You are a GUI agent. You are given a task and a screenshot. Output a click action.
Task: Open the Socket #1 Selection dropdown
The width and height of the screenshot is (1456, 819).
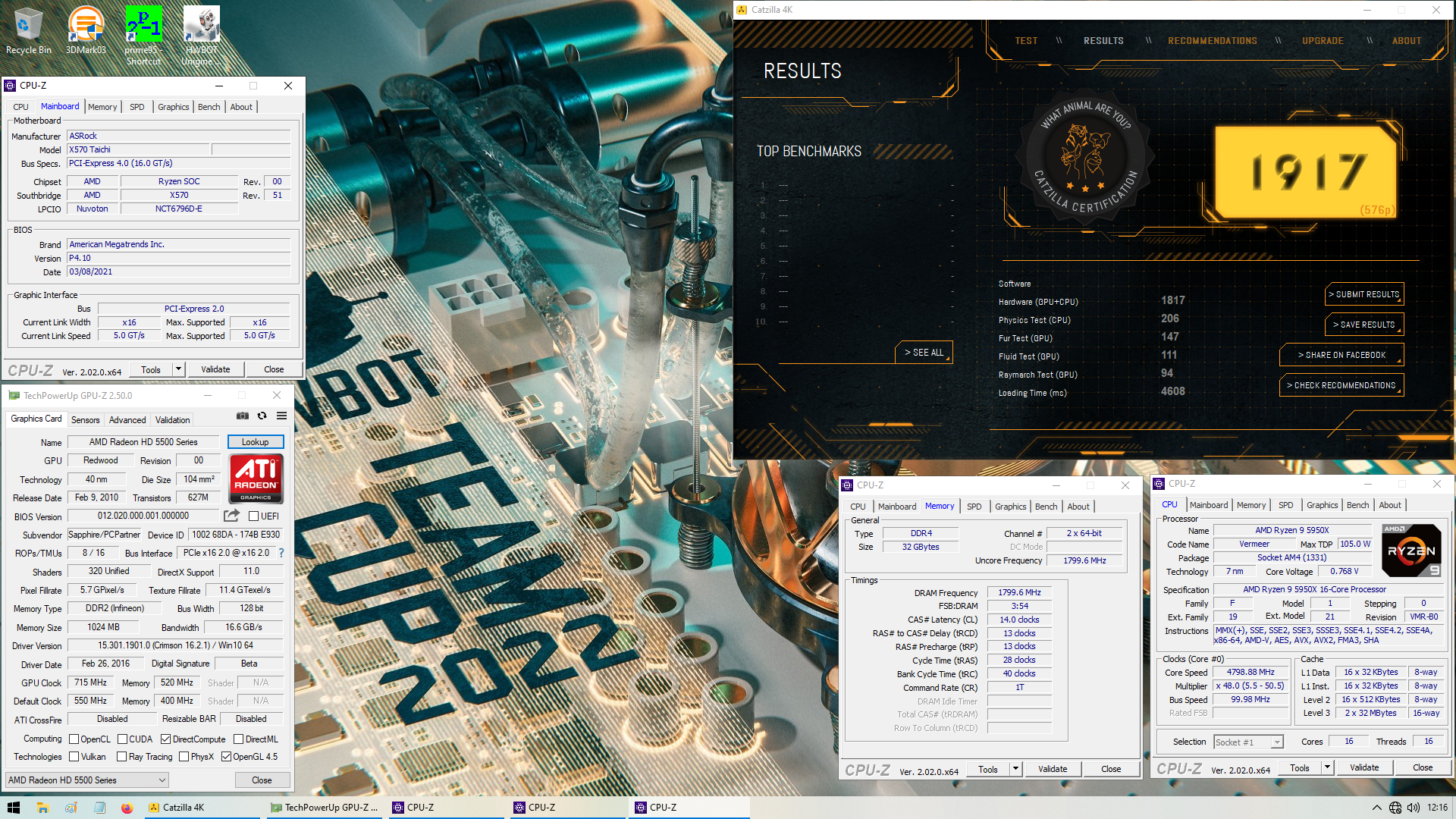(x=1248, y=742)
